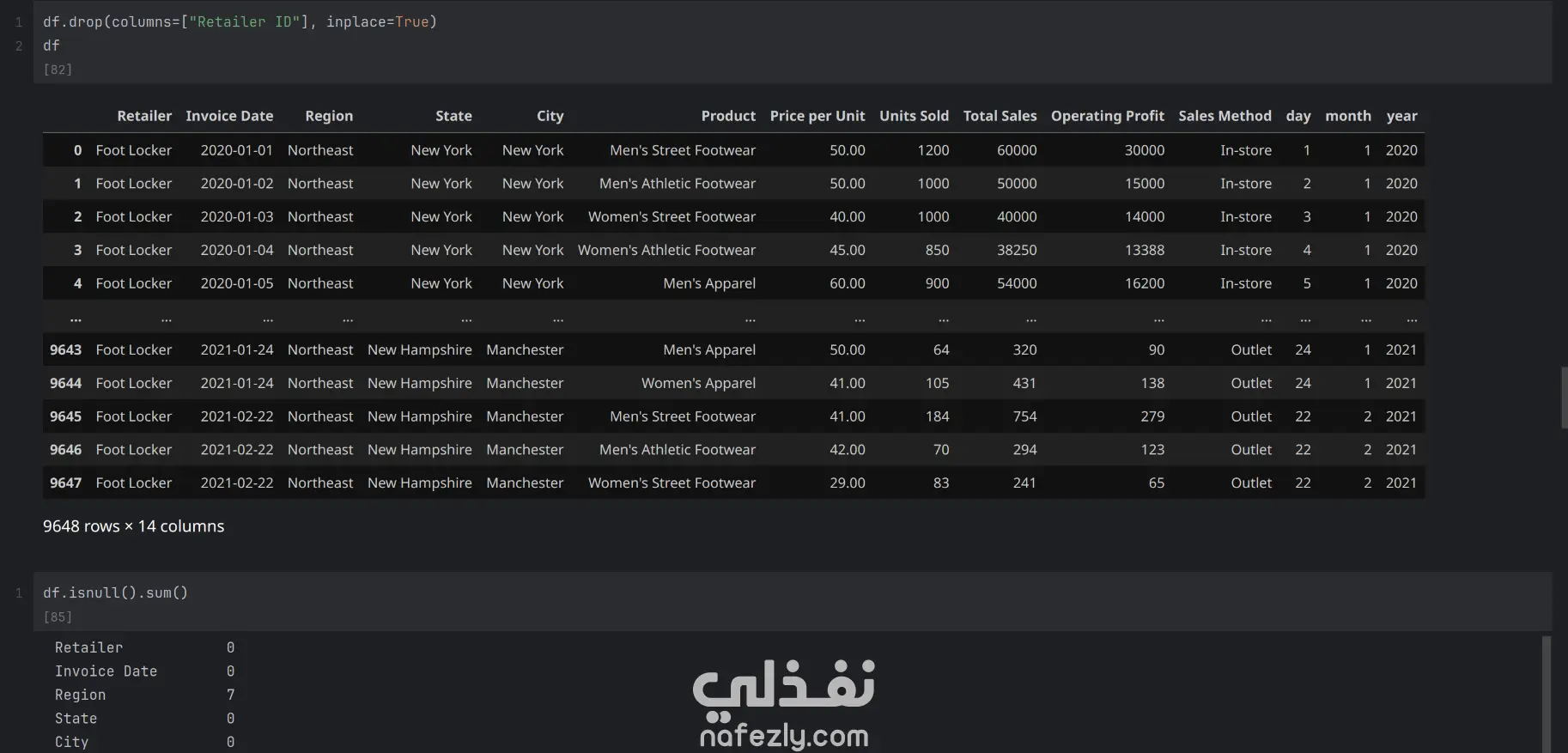This screenshot has width=1568, height=753.
Task: Click the Region null count row
Action: 144,695
